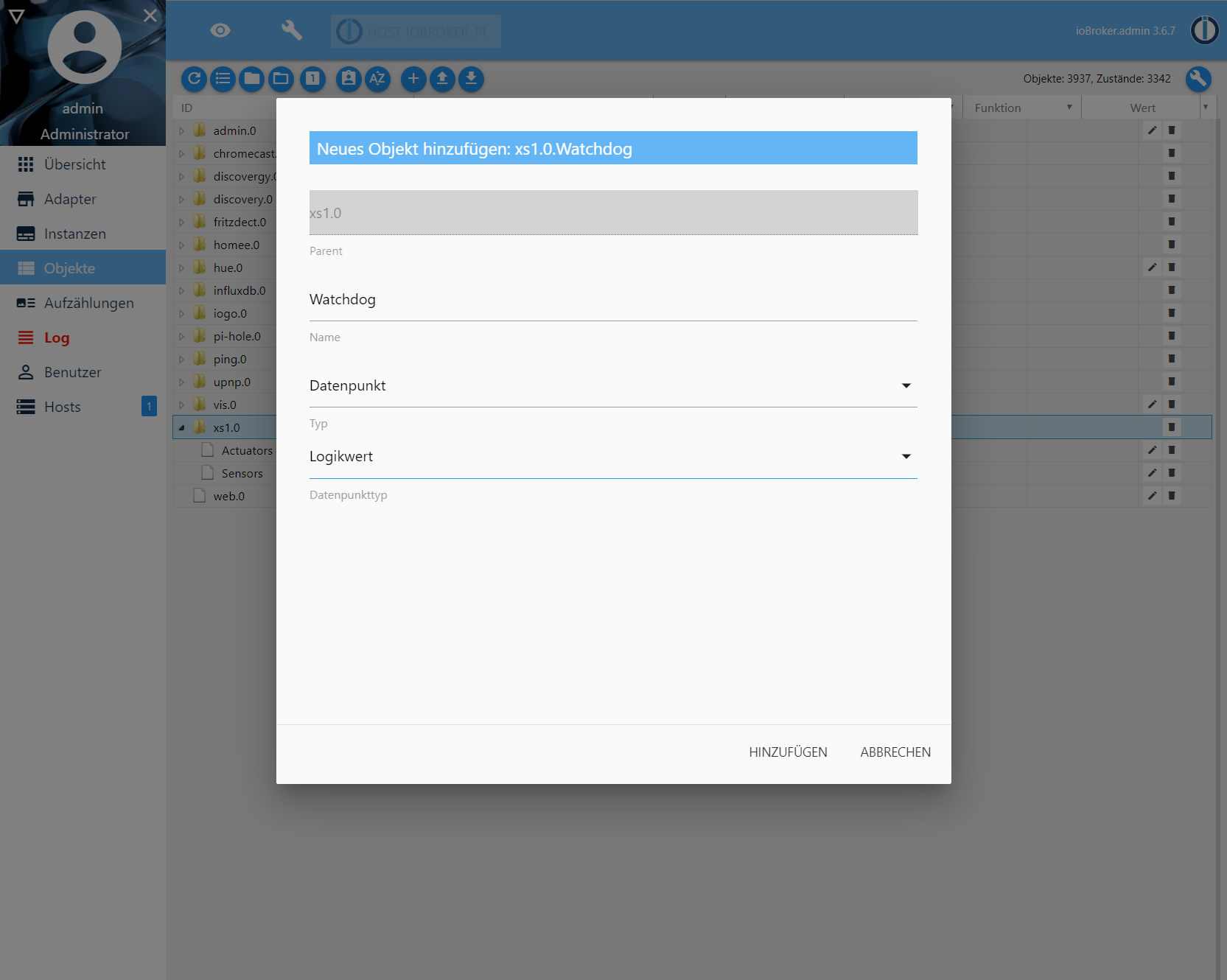Expand all tree nodes using open folder icon
Image resolution: width=1227 pixels, height=980 pixels.
pyautogui.click(x=281, y=79)
